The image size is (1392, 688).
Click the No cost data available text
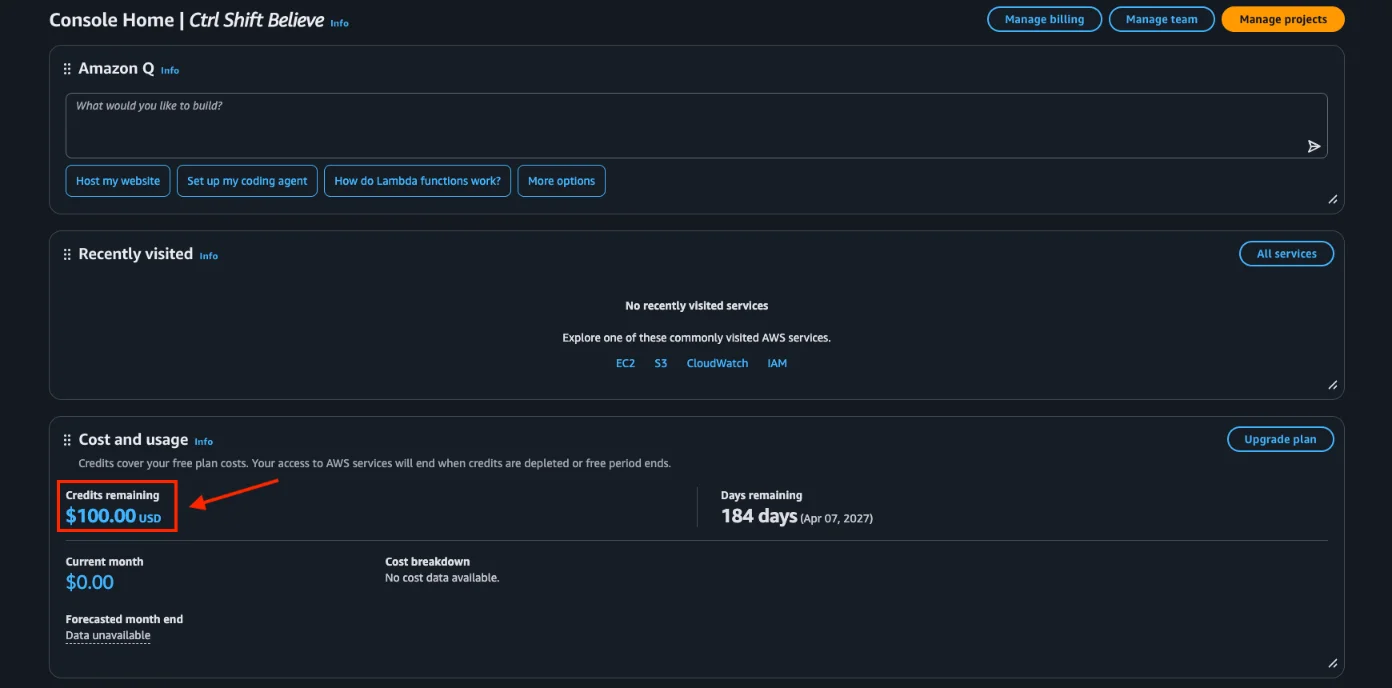coord(442,578)
